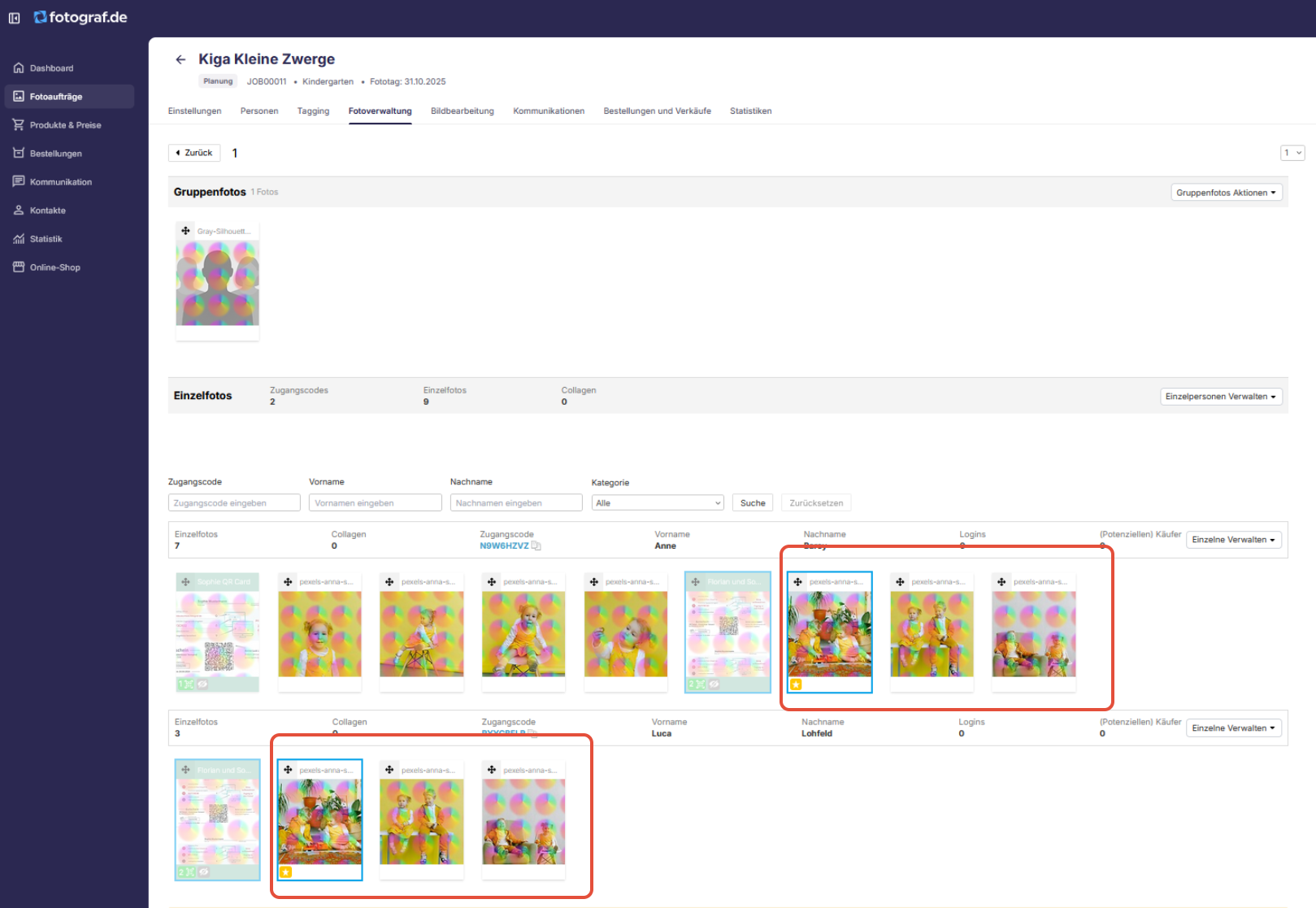The width and height of the screenshot is (1316, 908).
Task: Click the Planung status badge
Action: (x=218, y=81)
